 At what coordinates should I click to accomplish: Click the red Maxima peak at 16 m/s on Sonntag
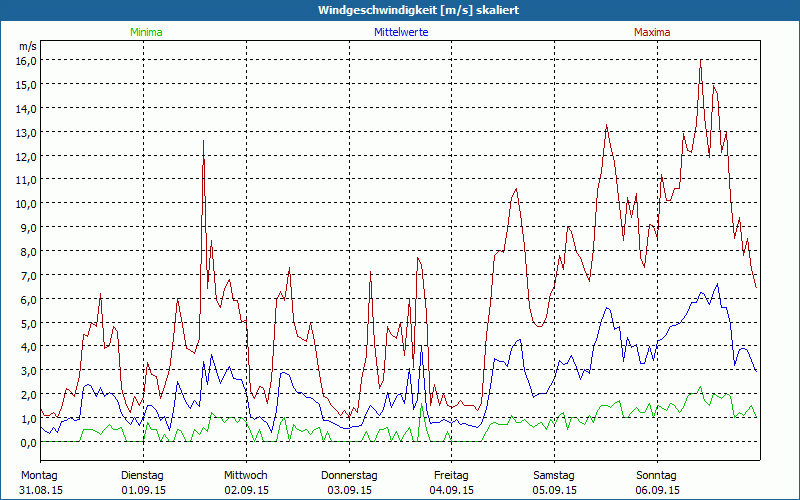click(x=701, y=61)
